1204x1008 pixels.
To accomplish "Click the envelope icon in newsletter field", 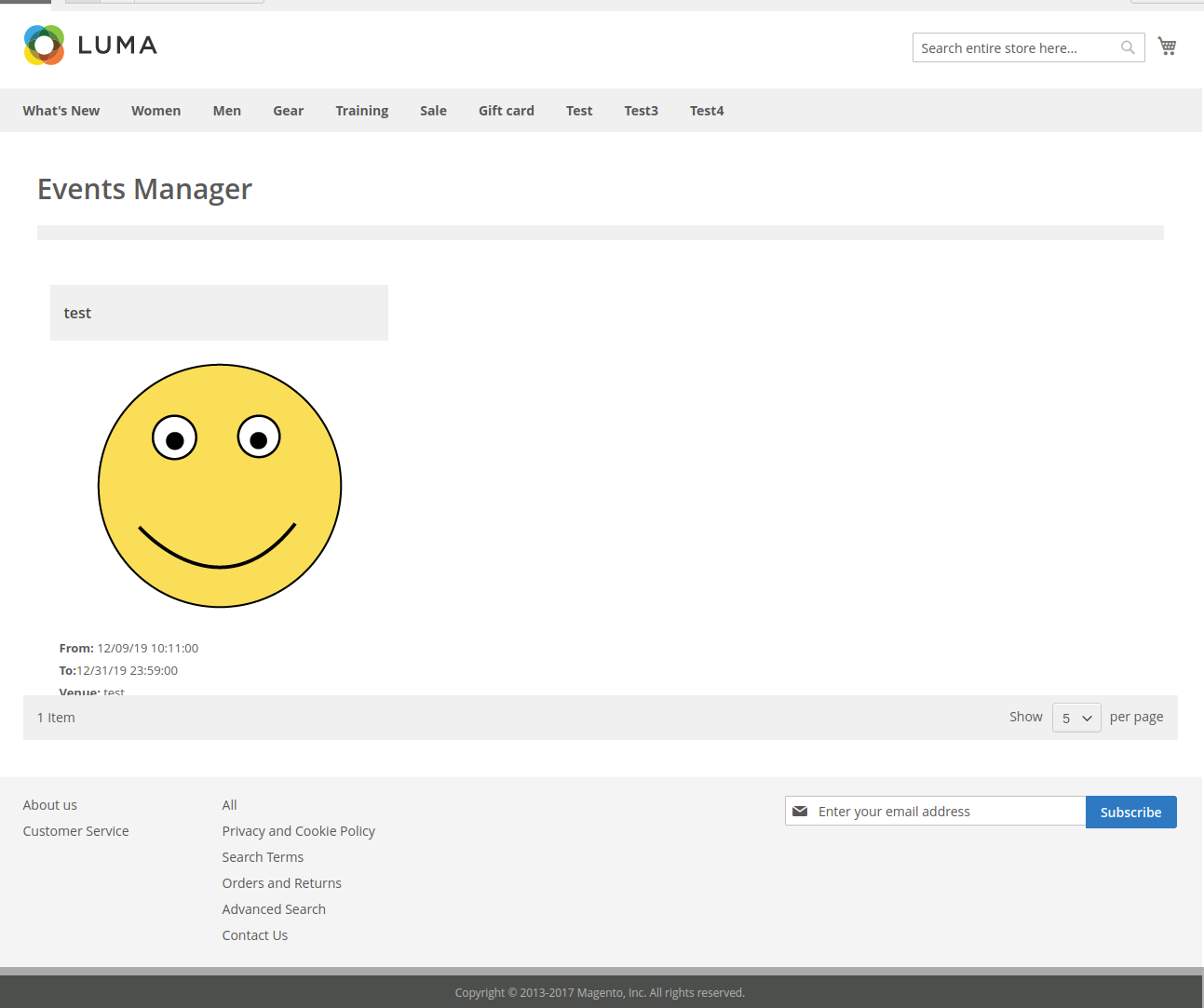I will coord(800,812).
